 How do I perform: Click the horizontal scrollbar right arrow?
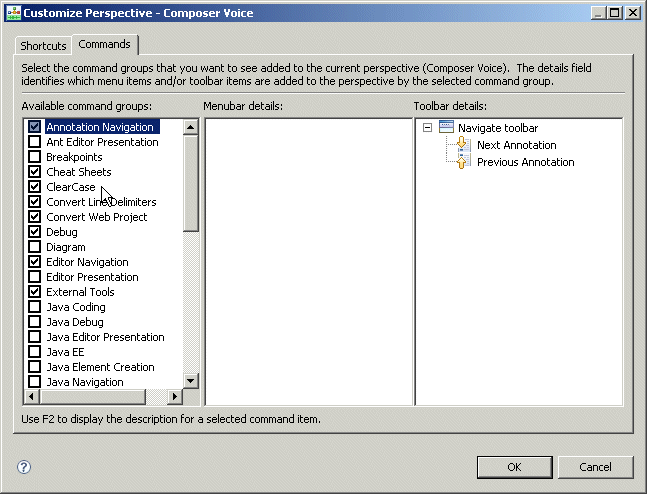174,397
